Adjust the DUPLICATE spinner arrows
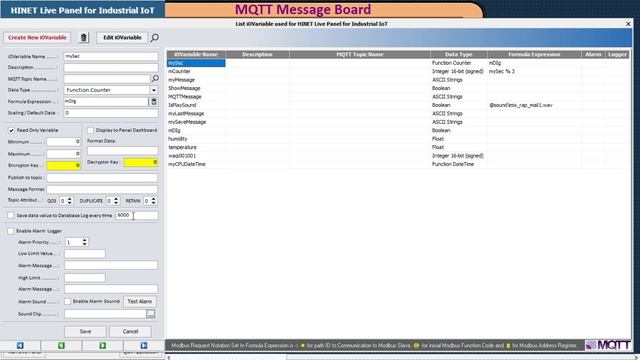 click(x=116, y=201)
